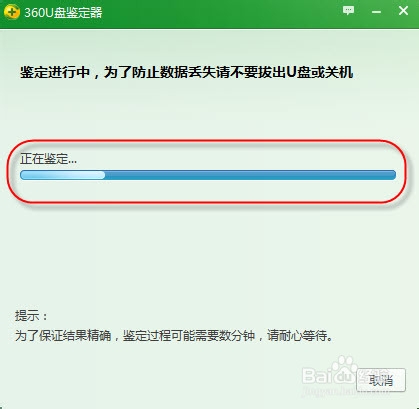The height and width of the screenshot is (409, 419).
Task: Click the Baidu watermark logo text
Action: click(x=328, y=376)
